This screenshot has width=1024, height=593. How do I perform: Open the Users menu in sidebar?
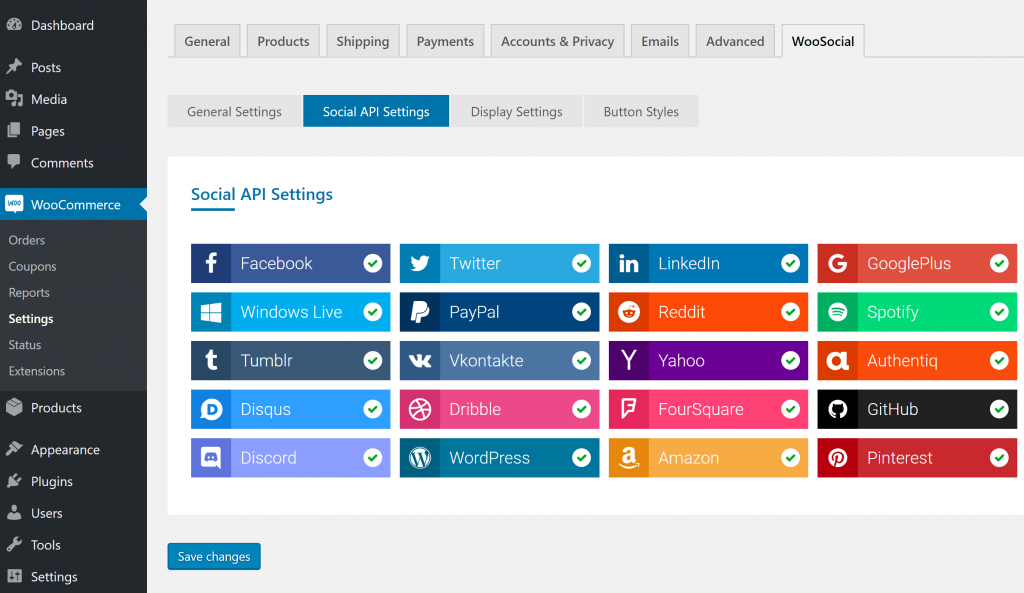(x=47, y=513)
